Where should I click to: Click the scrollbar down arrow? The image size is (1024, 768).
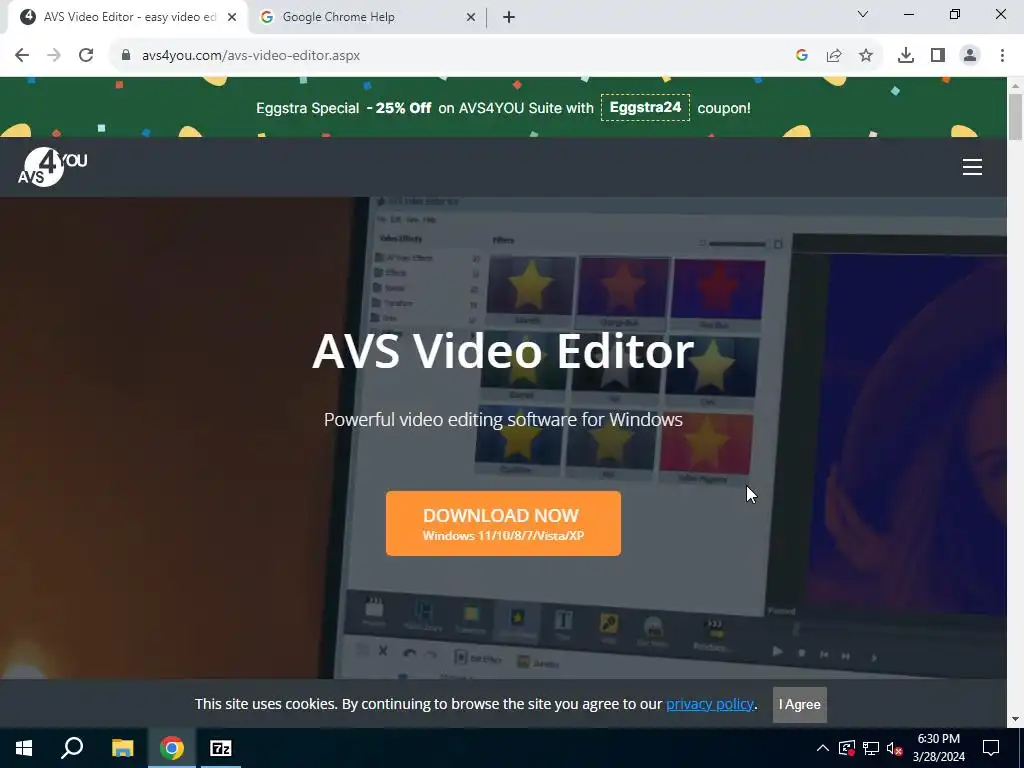pyautogui.click(x=1016, y=720)
